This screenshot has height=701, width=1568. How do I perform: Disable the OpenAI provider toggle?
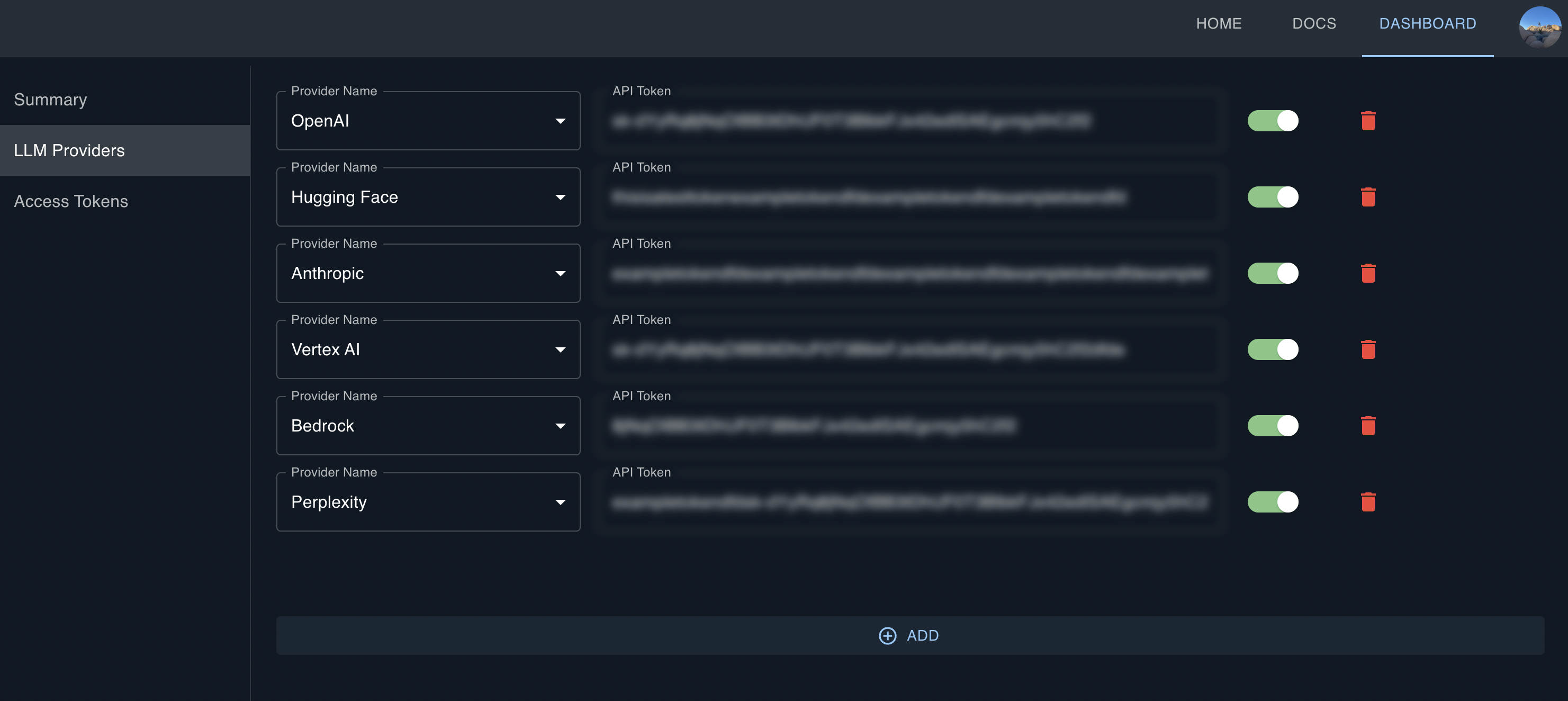pos(1273,121)
